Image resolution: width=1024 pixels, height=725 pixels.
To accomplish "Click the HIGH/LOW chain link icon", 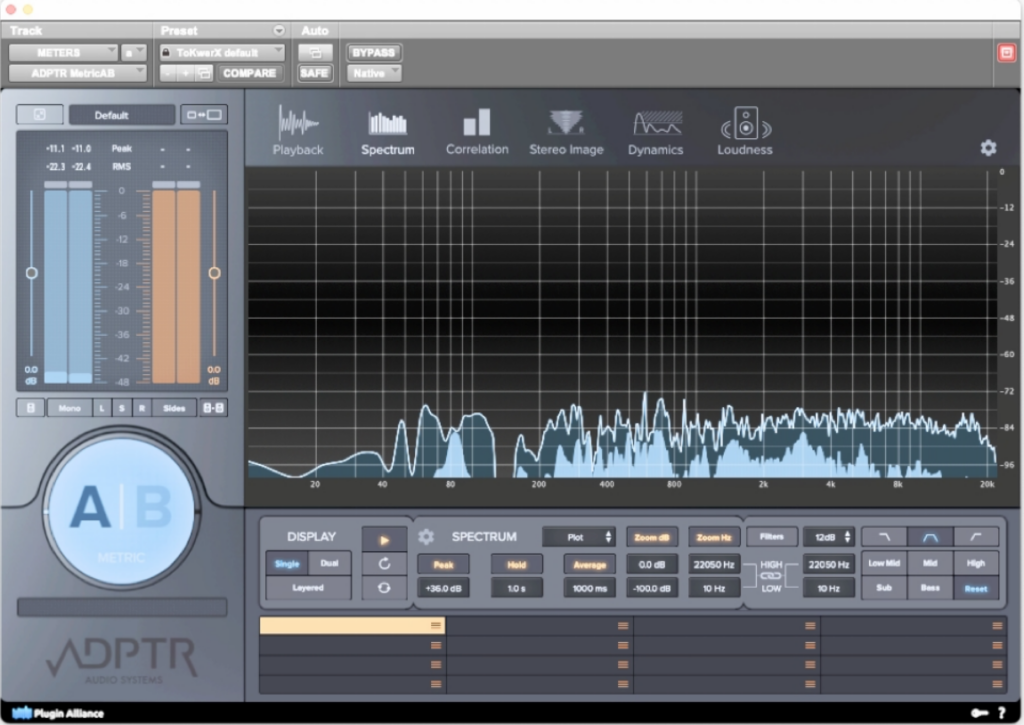I will click(772, 577).
